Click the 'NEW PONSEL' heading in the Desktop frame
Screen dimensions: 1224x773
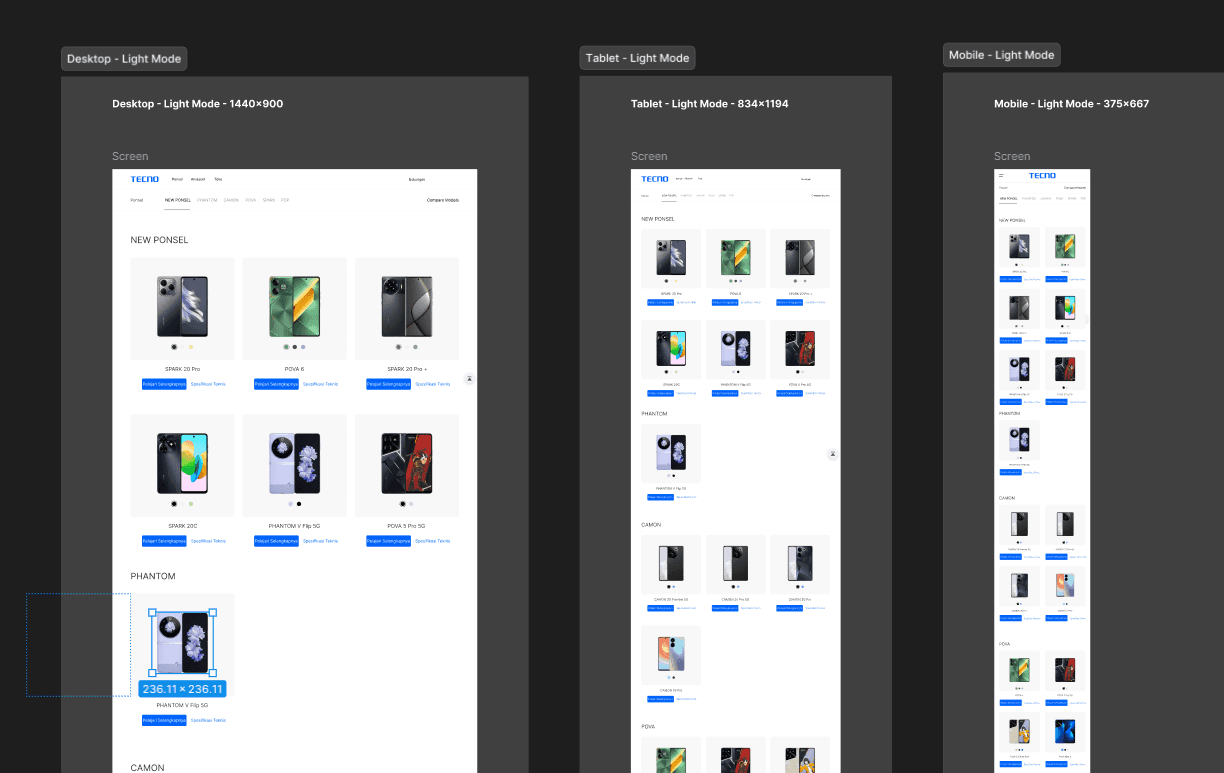click(x=159, y=240)
